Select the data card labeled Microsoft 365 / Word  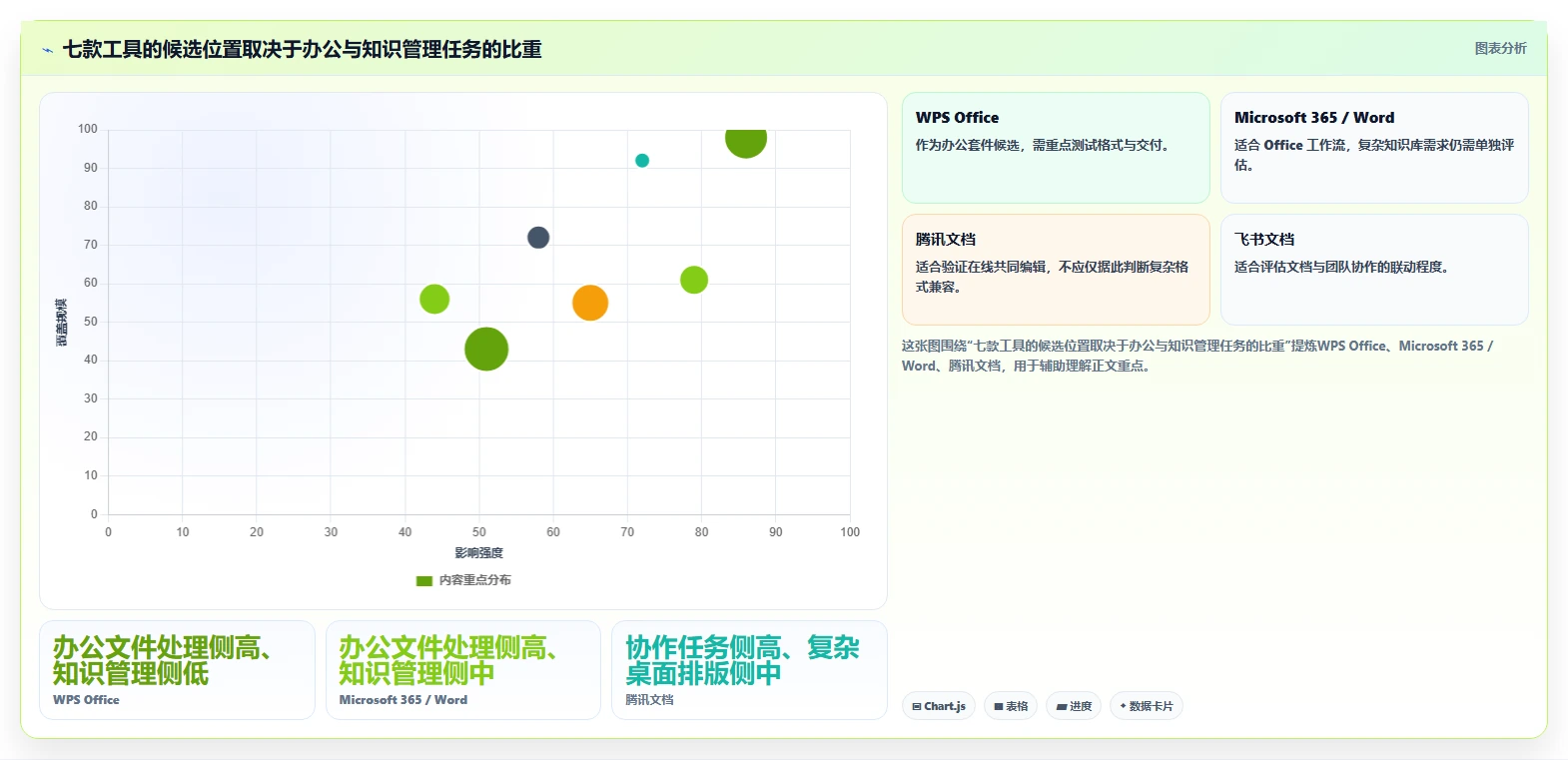[x=463, y=670]
